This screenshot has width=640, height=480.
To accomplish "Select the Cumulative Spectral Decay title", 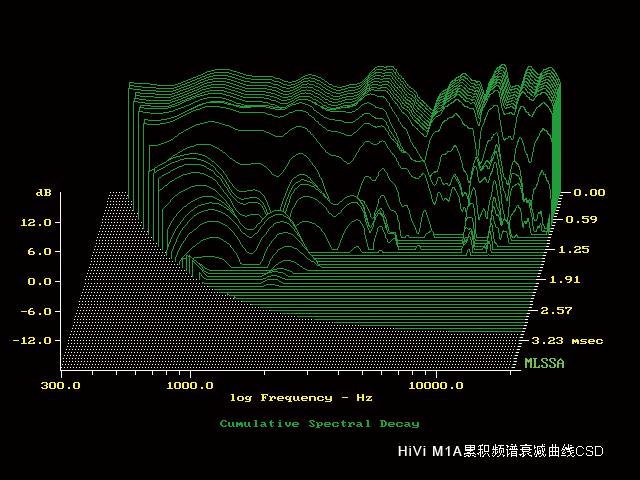I will (319, 424).
